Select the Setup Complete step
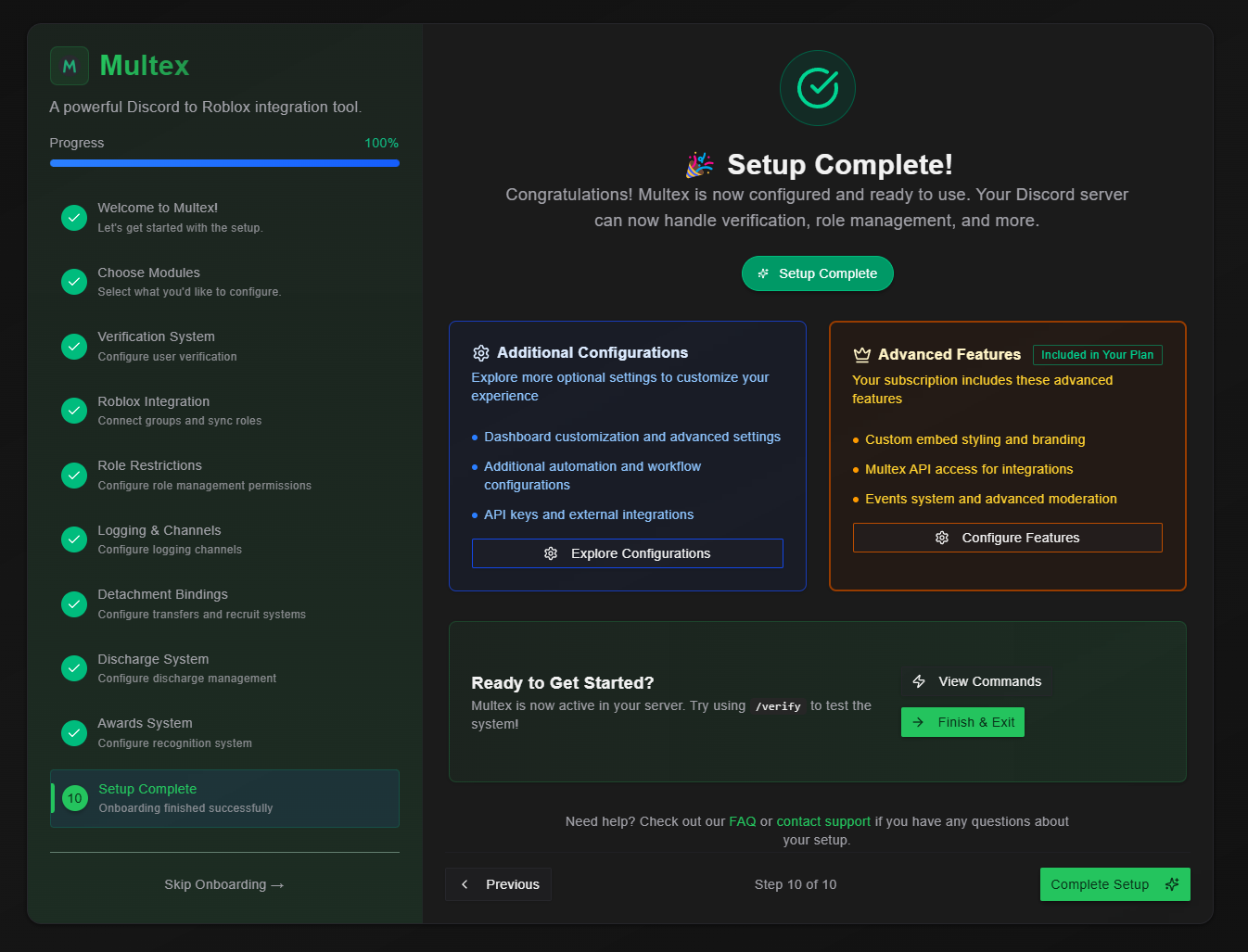The width and height of the screenshot is (1248, 952). (224, 798)
